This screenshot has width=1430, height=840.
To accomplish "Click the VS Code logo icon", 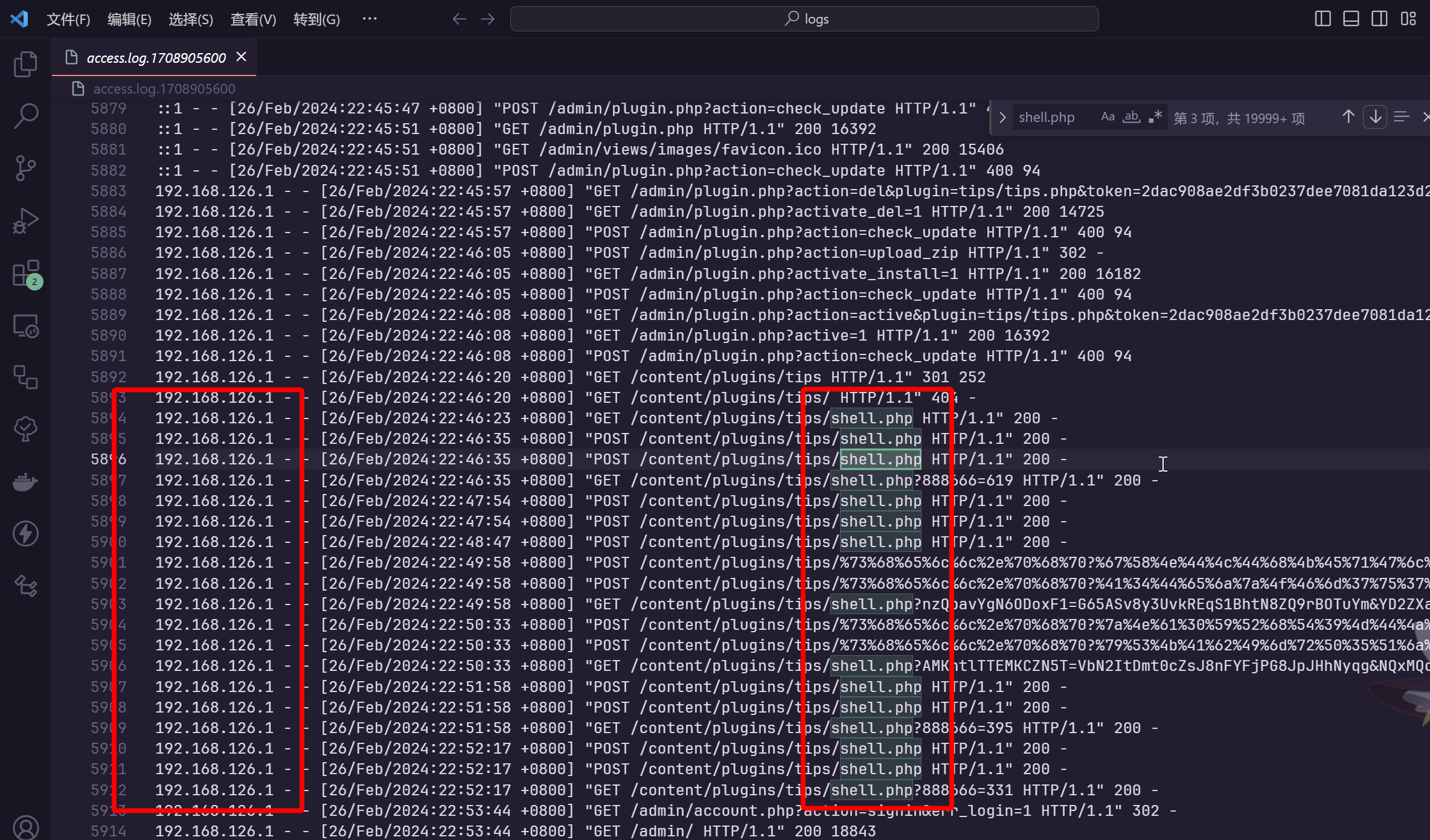I will tap(19, 19).
